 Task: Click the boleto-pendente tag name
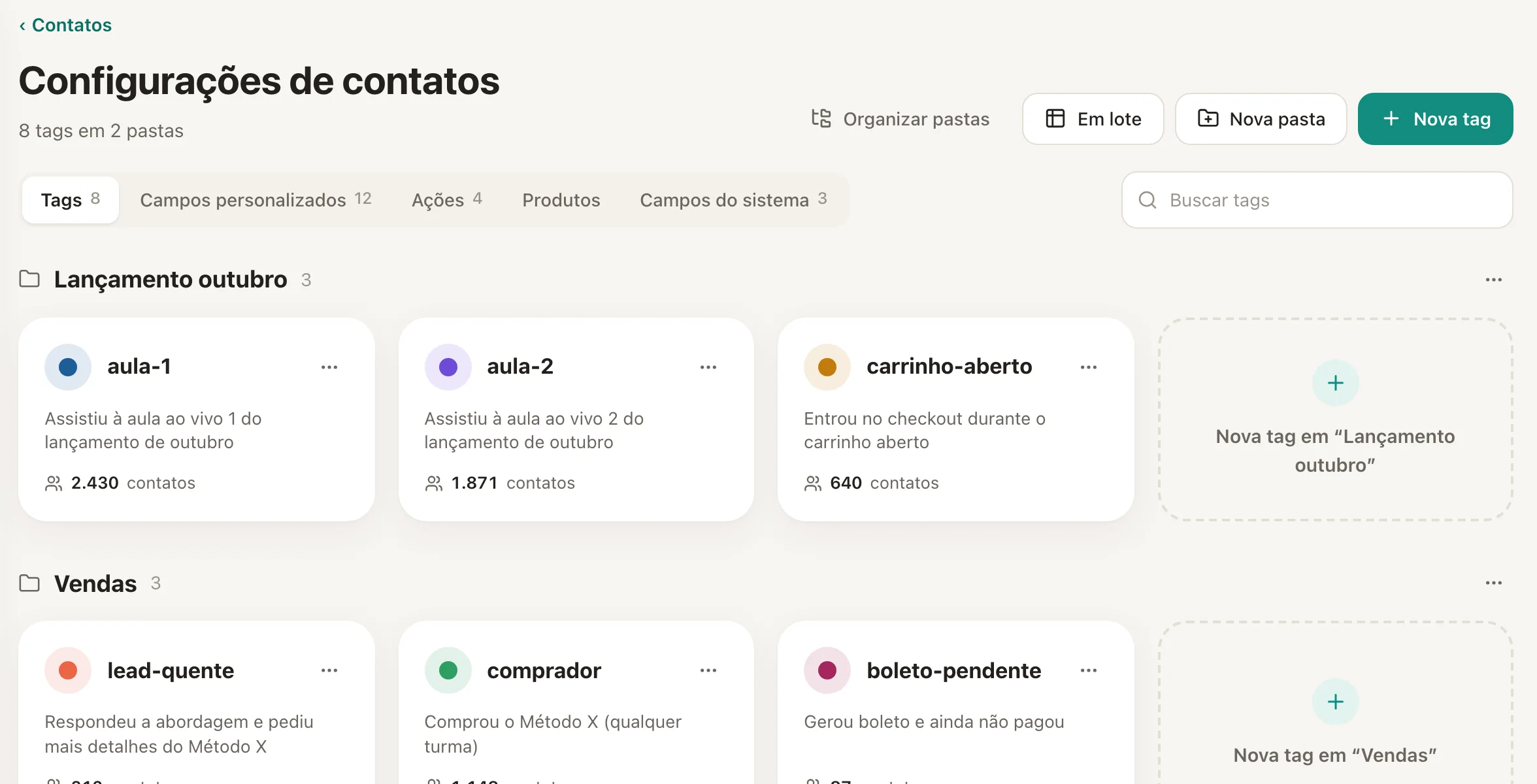click(x=953, y=671)
